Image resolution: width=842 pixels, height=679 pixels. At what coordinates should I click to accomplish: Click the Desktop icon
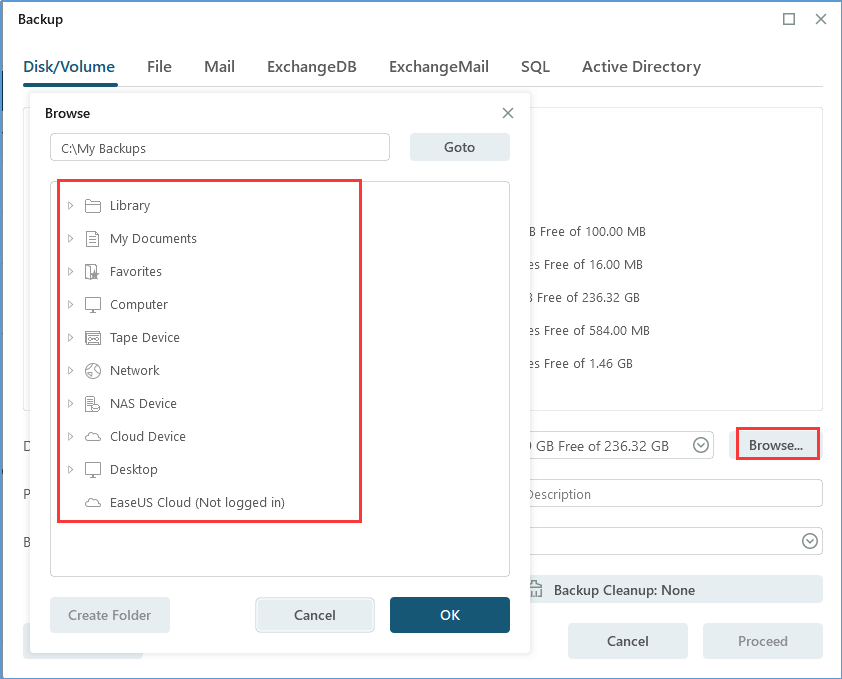[91, 469]
